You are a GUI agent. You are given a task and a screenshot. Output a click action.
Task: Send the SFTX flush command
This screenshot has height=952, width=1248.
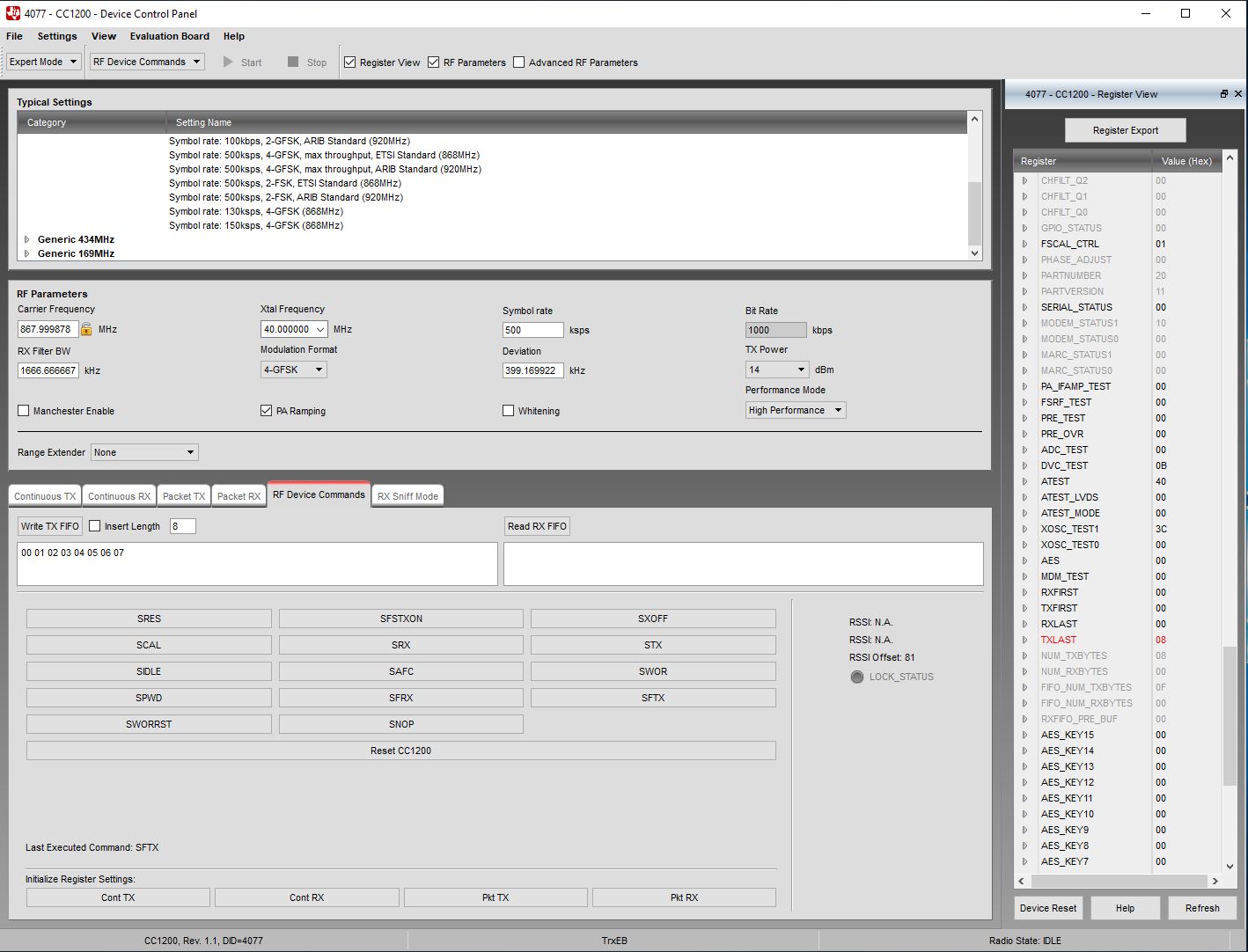click(x=653, y=698)
